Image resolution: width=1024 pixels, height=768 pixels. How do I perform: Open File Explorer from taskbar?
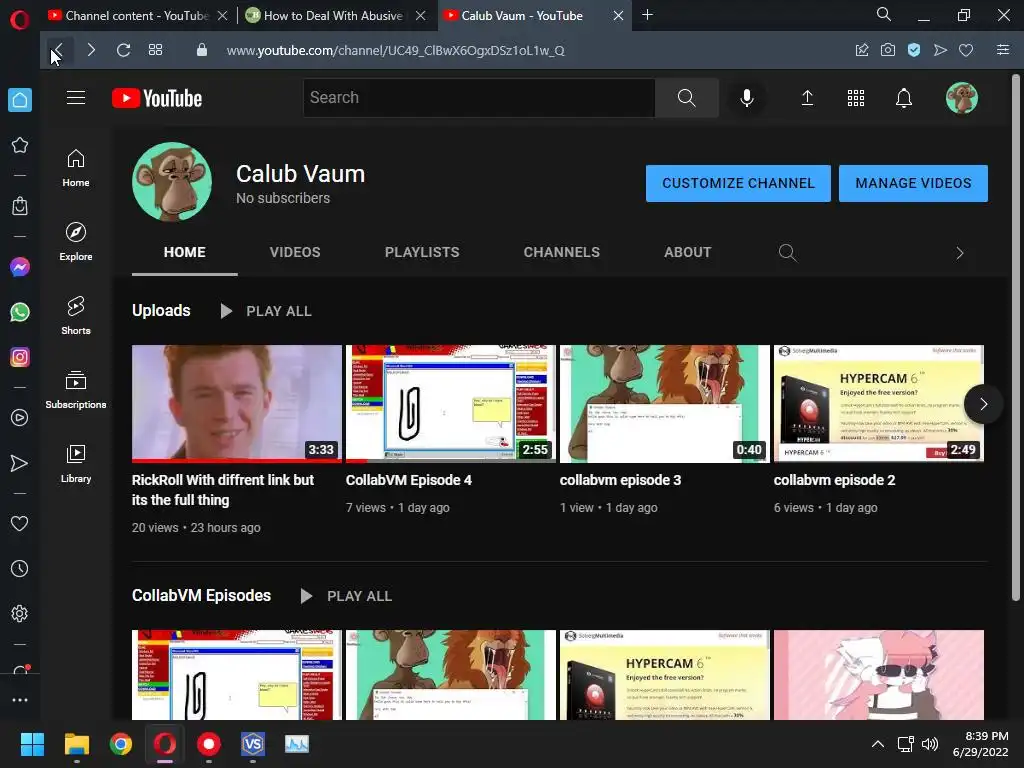[76, 744]
